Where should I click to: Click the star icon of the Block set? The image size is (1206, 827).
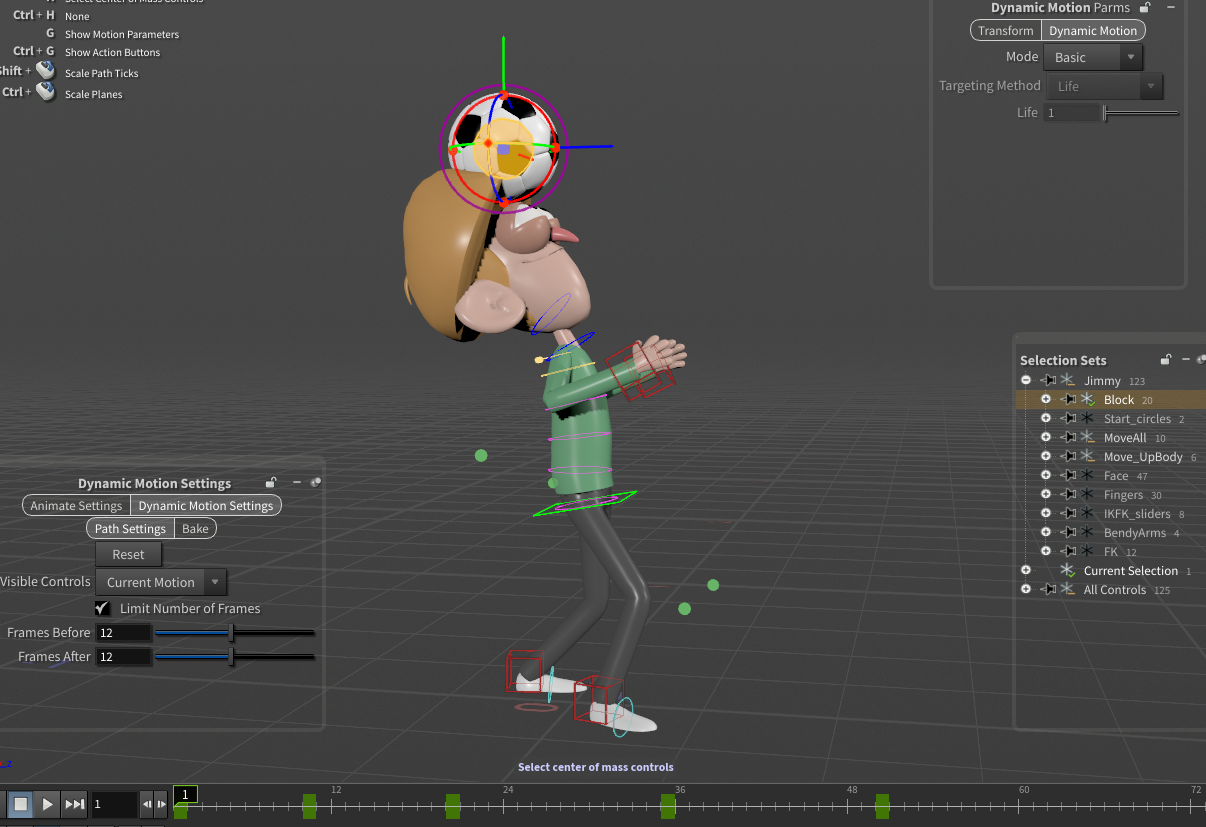[1087, 400]
